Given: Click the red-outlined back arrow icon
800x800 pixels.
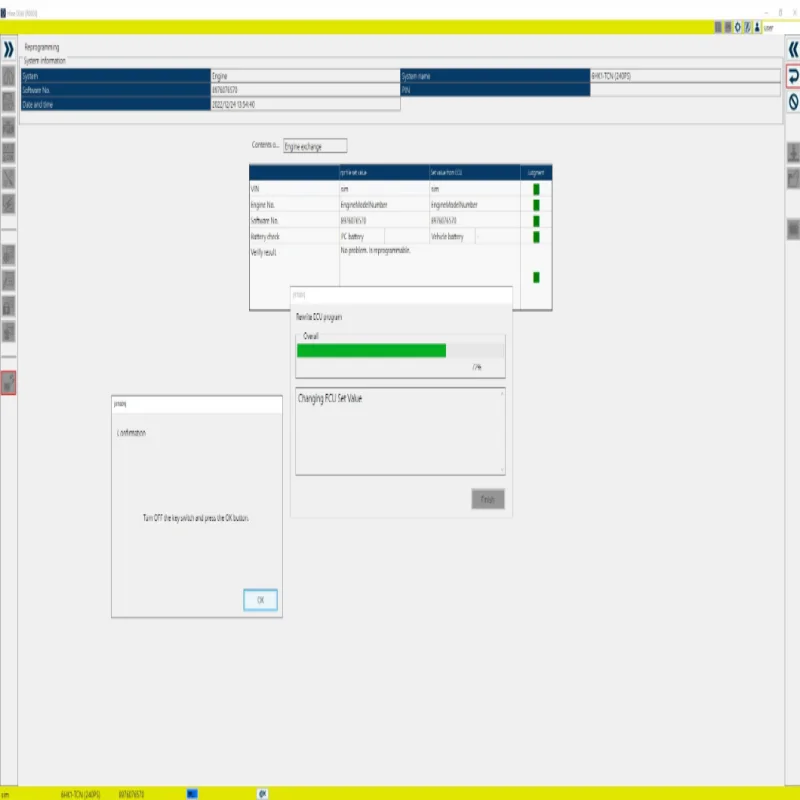Looking at the screenshot, I should (793, 76).
